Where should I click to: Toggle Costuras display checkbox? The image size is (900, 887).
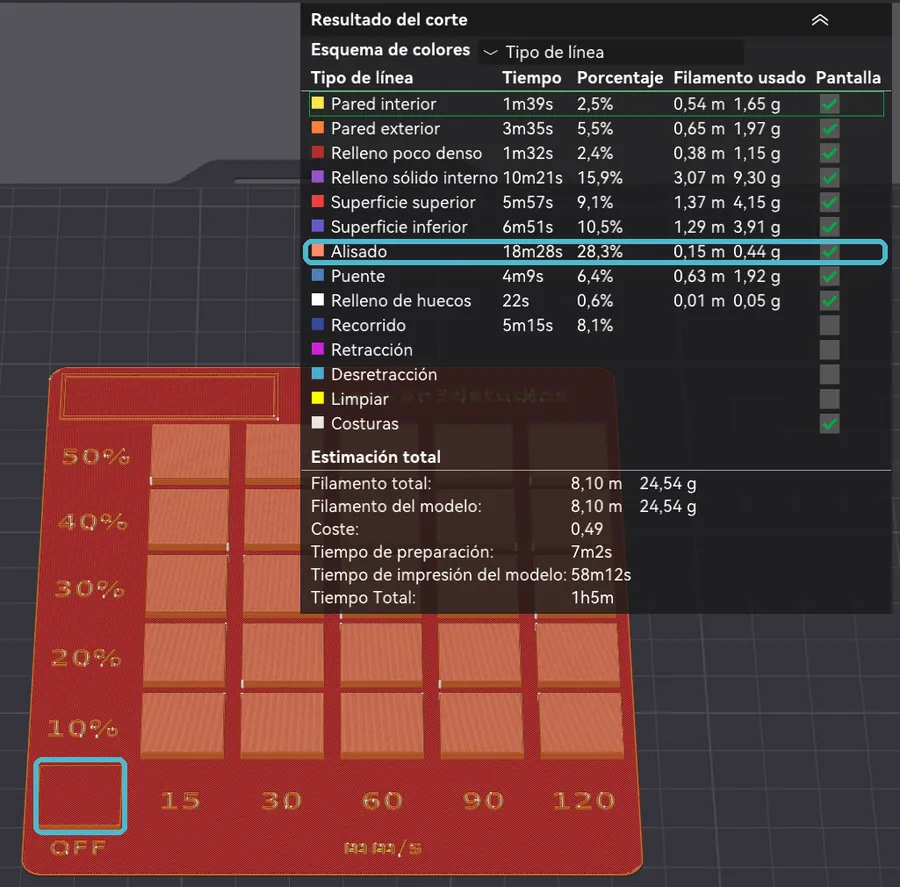coord(829,424)
